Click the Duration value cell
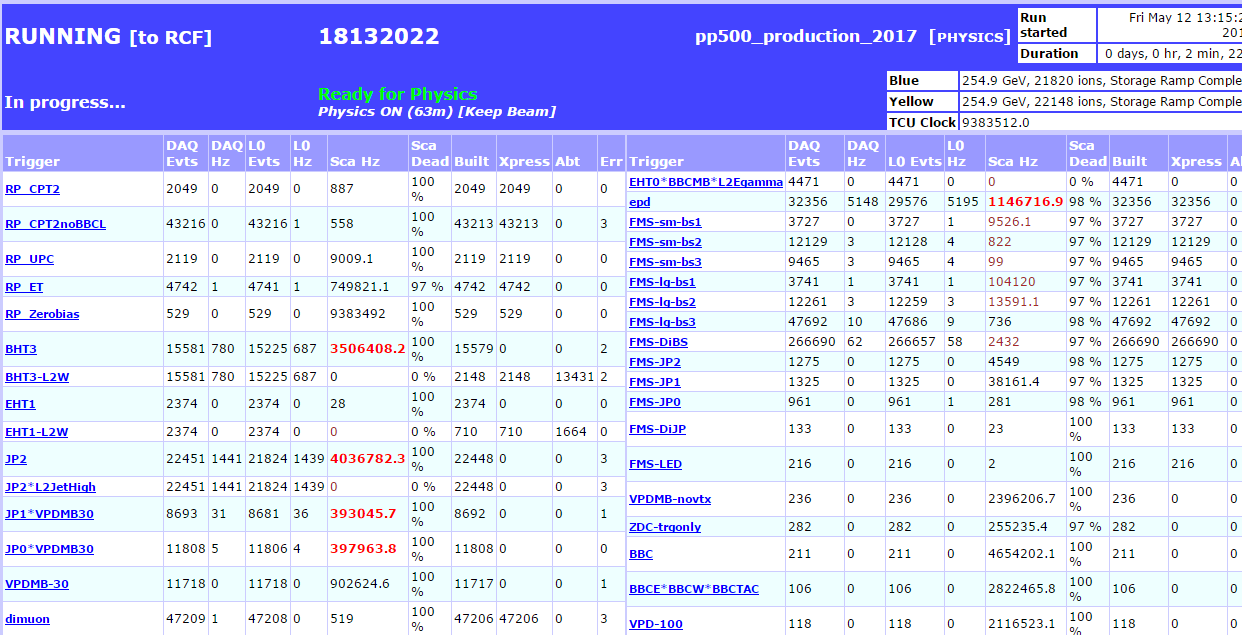Screen dimensions: 1242x635 [1169, 54]
